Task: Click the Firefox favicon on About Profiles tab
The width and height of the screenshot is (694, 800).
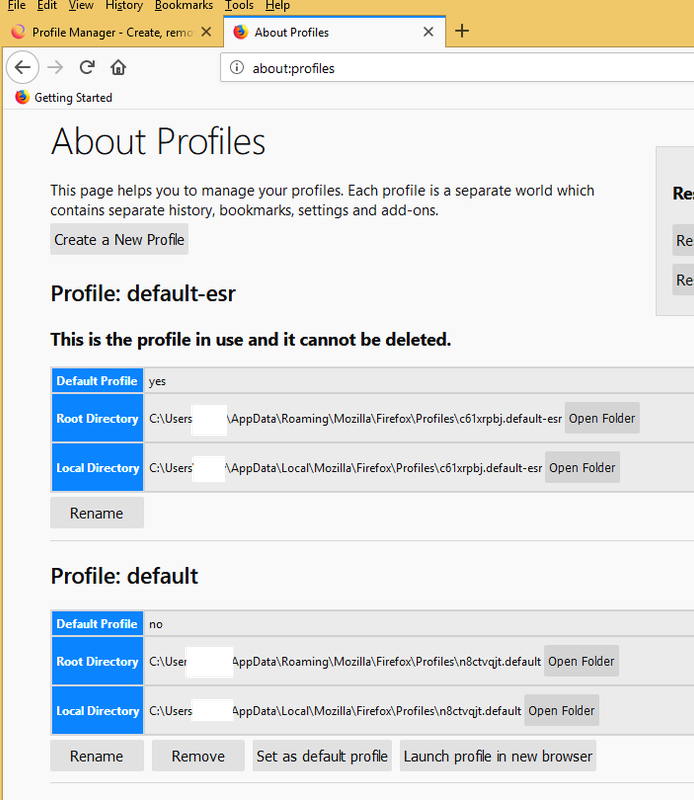Action: tap(240, 32)
